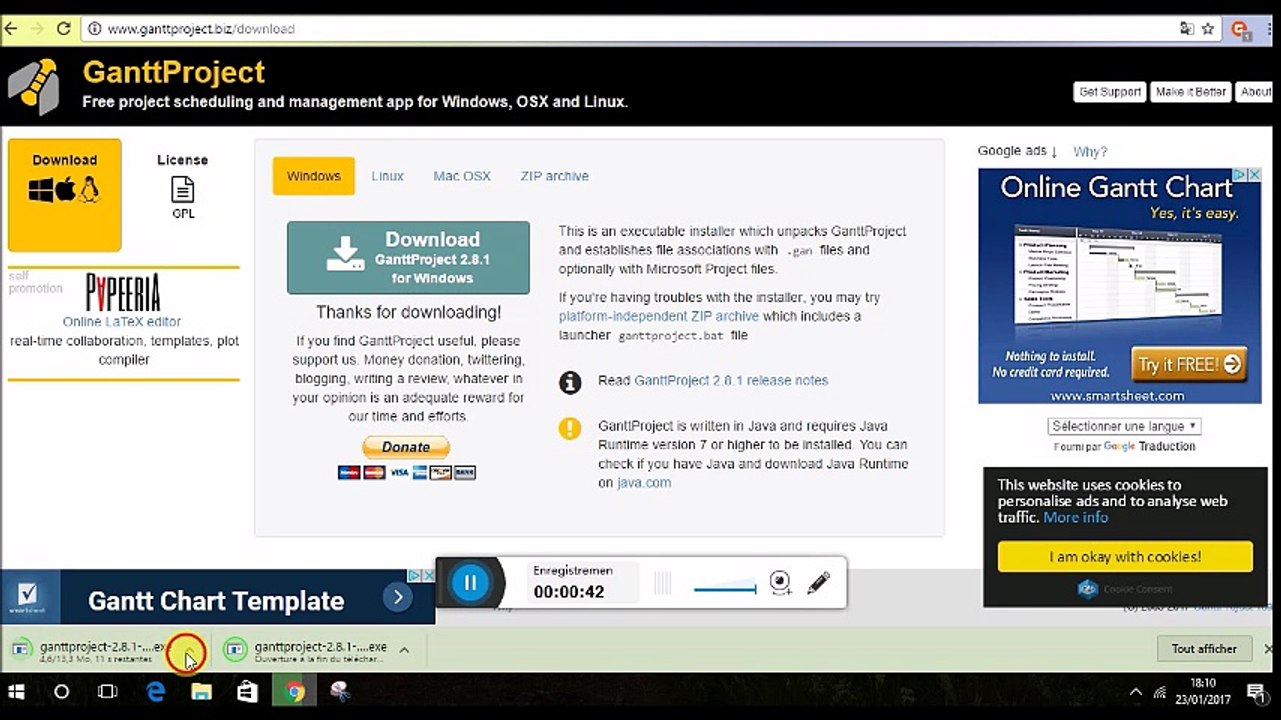Download GanttProject 2.8.1 for Windows

pos(408,258)
